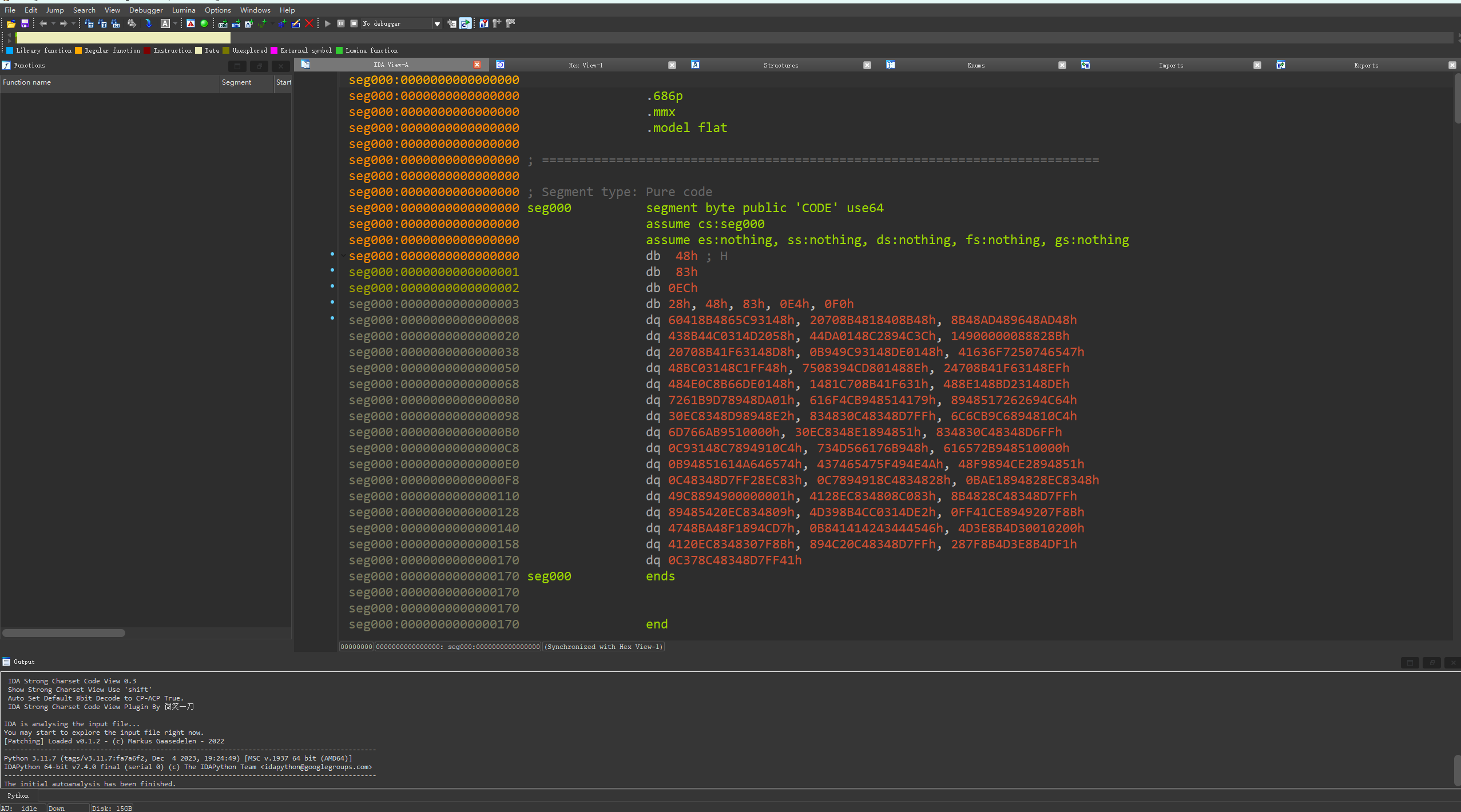Convert to code with the CODE+ icon

(x=223, y=23)
